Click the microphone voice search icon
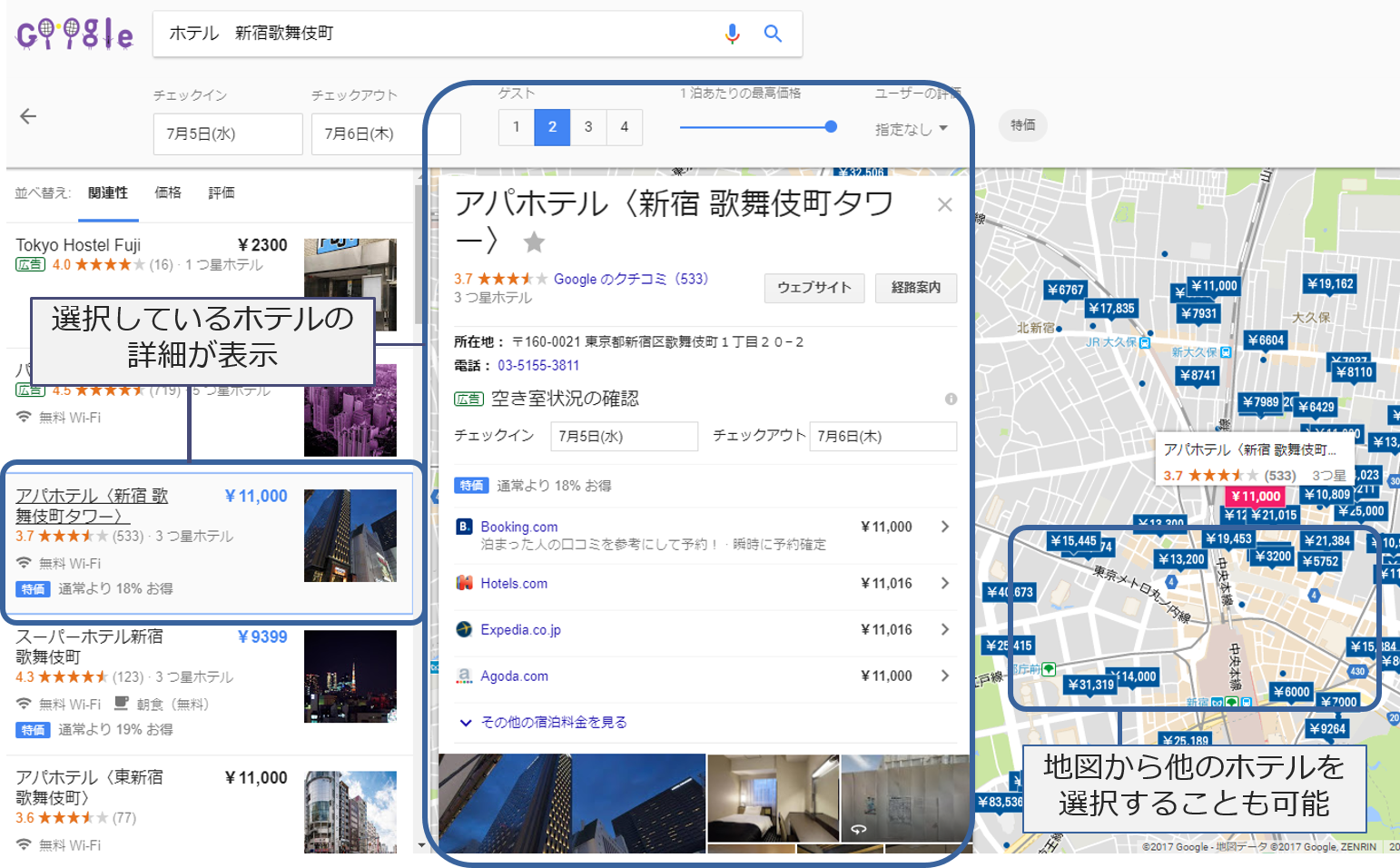Image resolution: width=1400 pixels, height=868 pixels. (x=732, y=34)
